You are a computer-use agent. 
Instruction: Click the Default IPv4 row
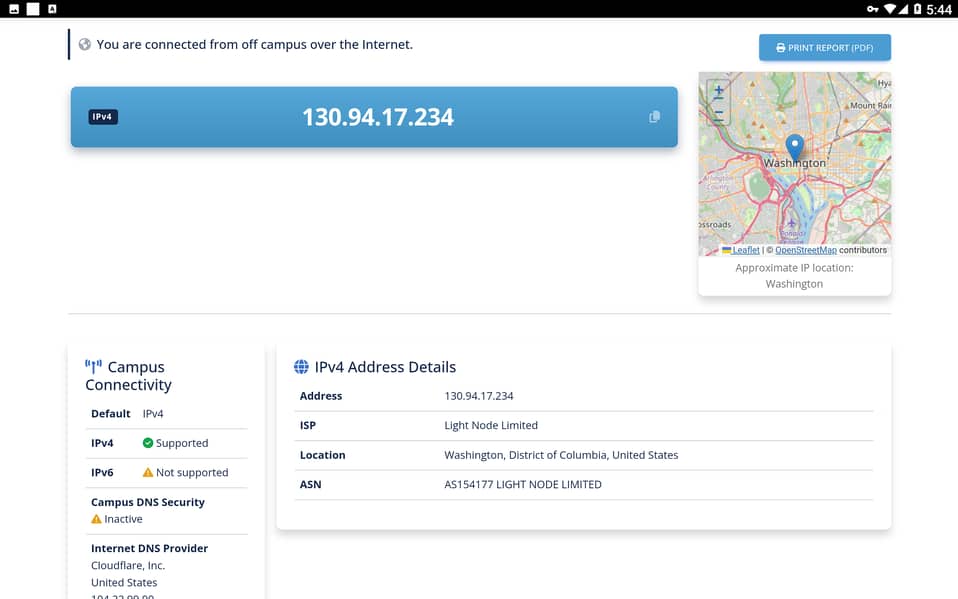(x=166, y=414)
